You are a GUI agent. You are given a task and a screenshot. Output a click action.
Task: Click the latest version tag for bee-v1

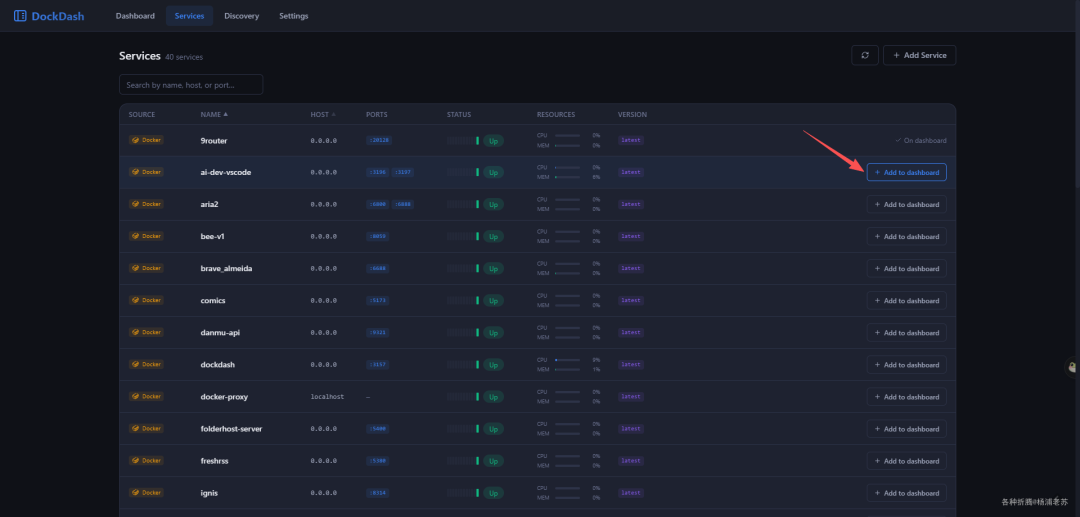[x=631, y=236]
